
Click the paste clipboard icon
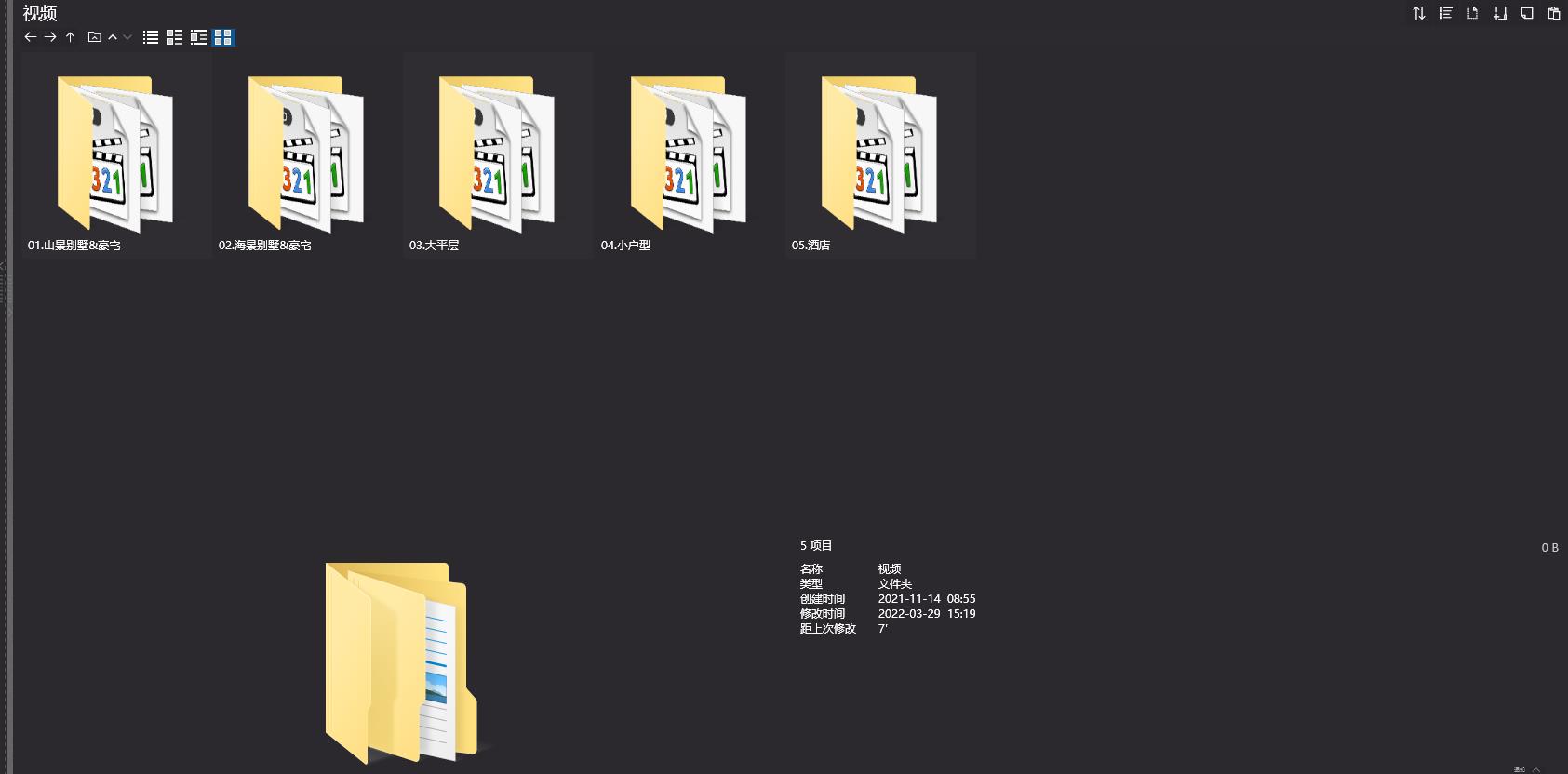tap(1554, 13)
